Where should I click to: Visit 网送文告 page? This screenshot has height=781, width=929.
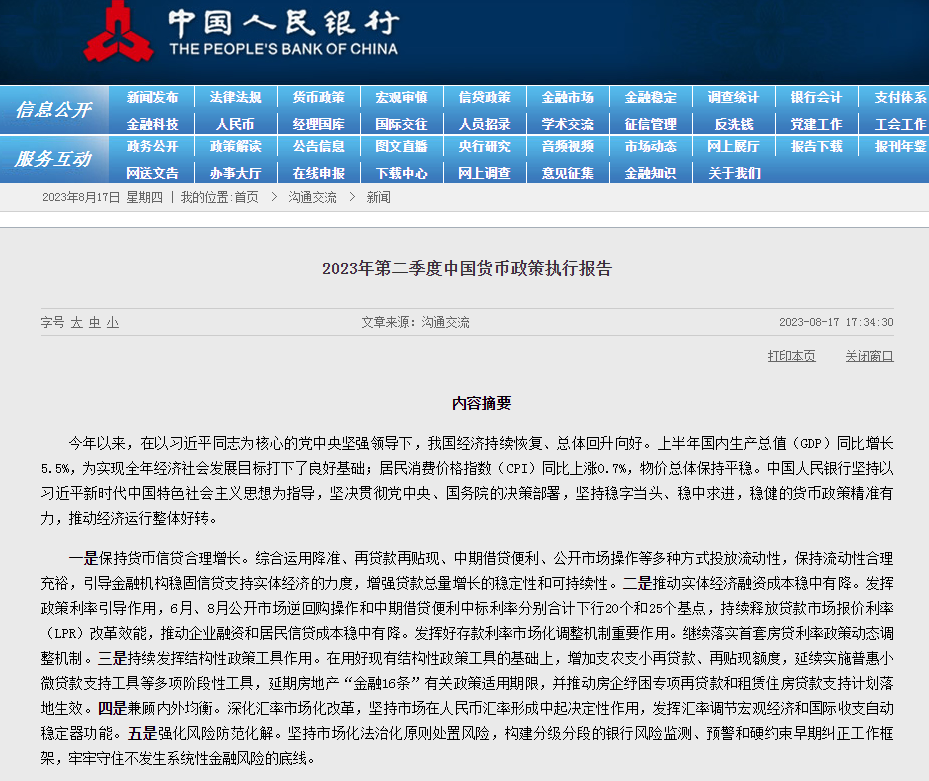click(x=152, y=173)
